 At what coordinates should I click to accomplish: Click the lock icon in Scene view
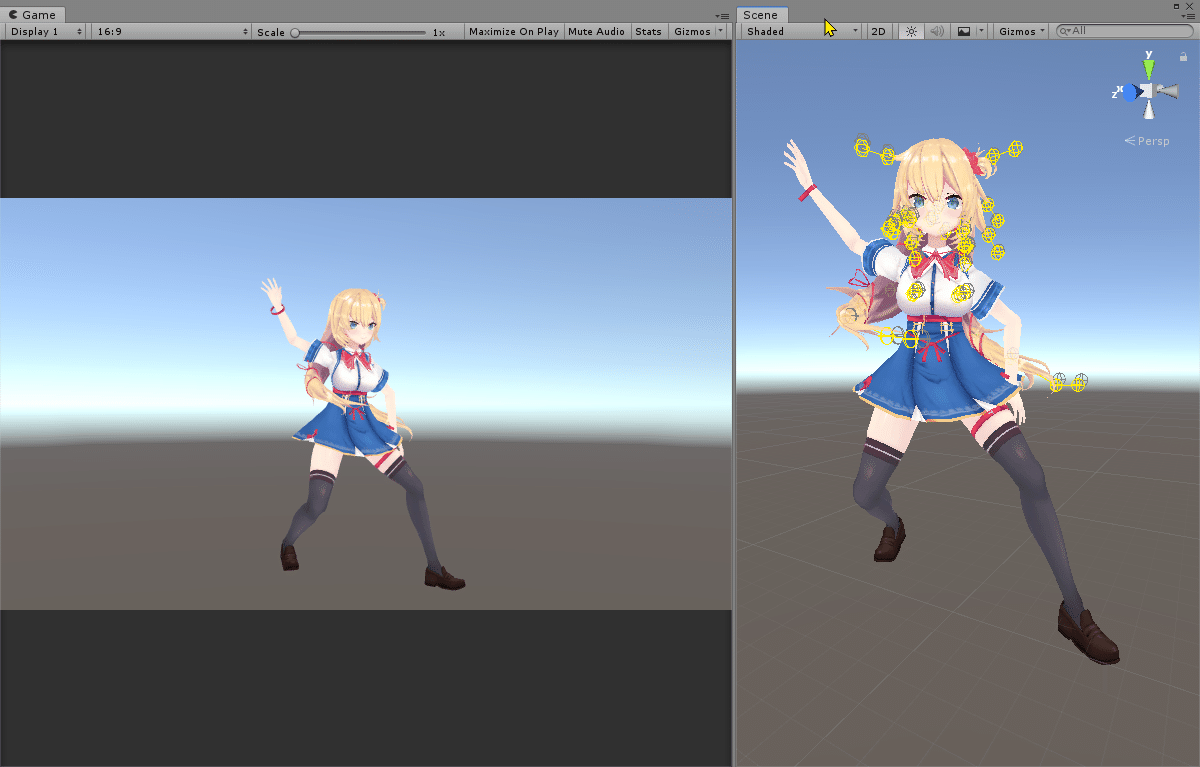tap(1185, 58)
